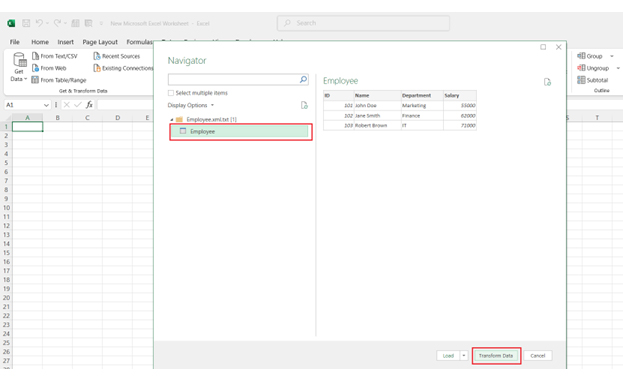Click the From Text/CSV icon
This screenshot has height=381, width=623.
pyautogui.click(x=35, y=56)
